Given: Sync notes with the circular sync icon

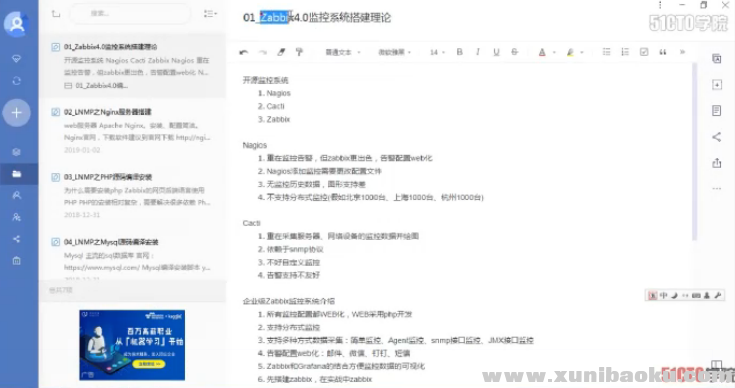Looking at the screenshot, I should tap(16, 81).
